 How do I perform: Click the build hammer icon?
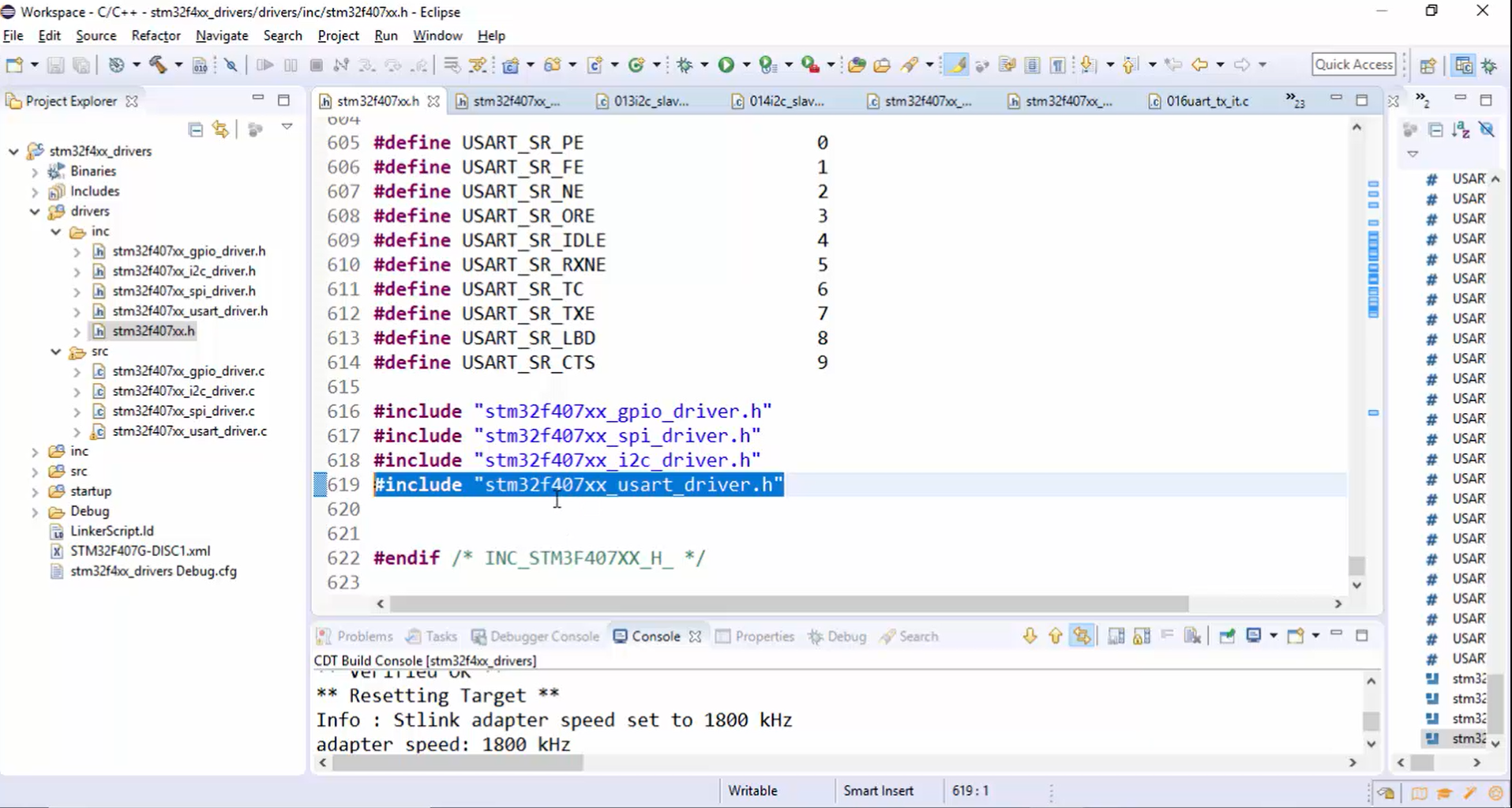pos(158,65)
